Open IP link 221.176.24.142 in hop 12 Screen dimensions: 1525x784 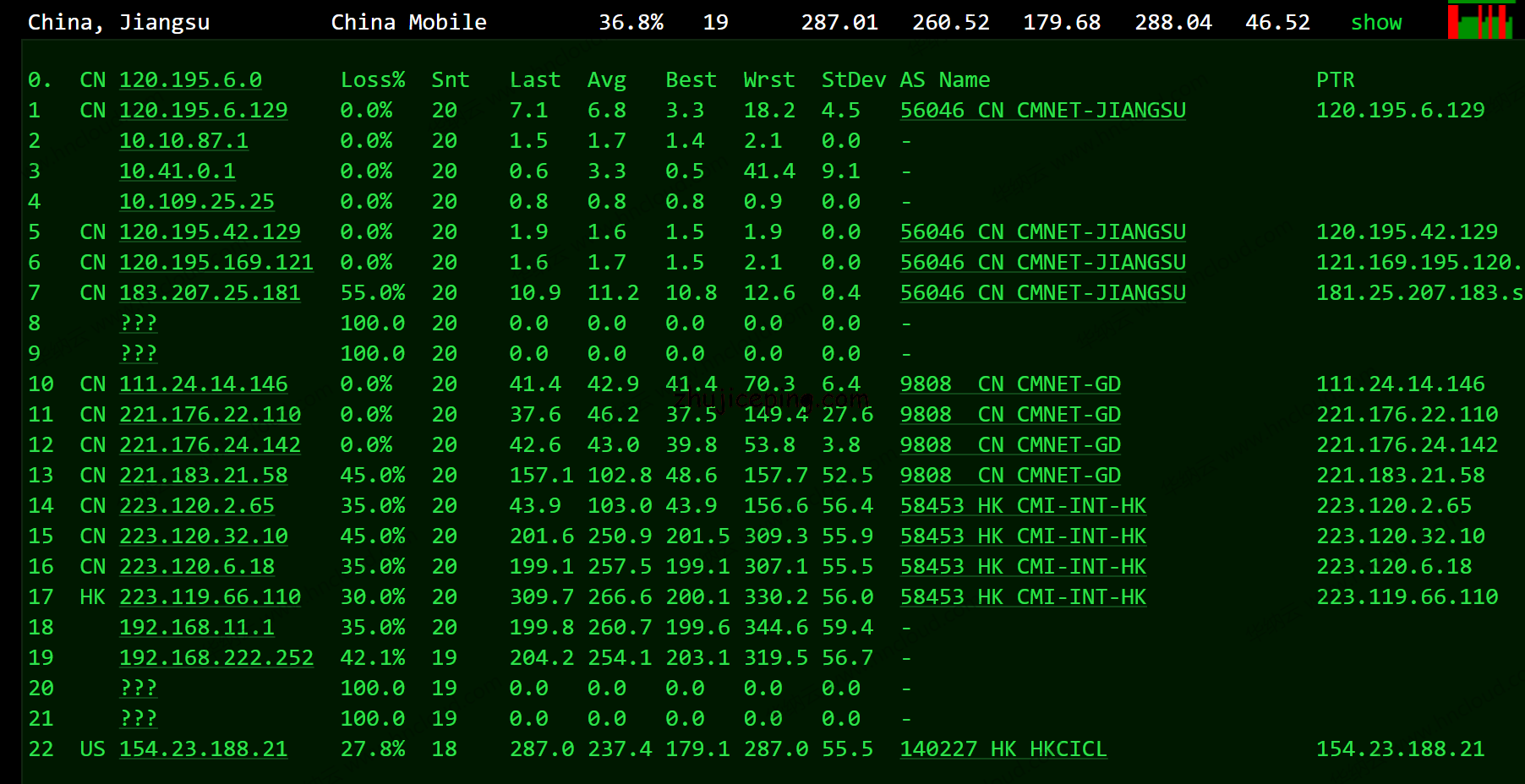210,445
